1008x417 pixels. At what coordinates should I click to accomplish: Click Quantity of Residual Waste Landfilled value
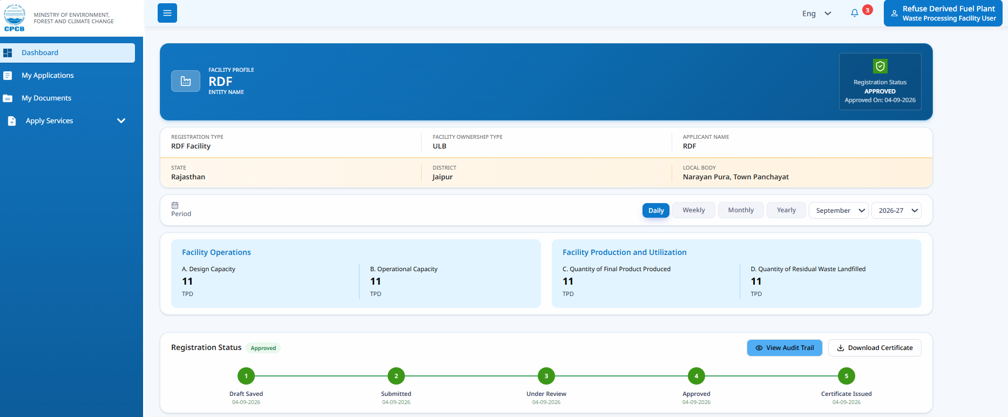coord(756,281)
